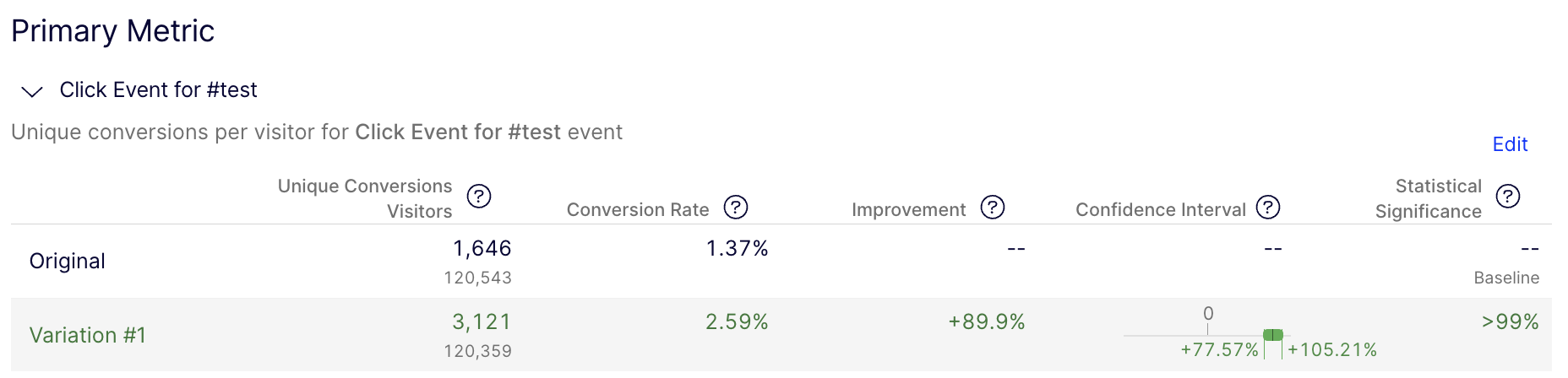
Task: Open Conversion Rate help icon
Action: 736,208
